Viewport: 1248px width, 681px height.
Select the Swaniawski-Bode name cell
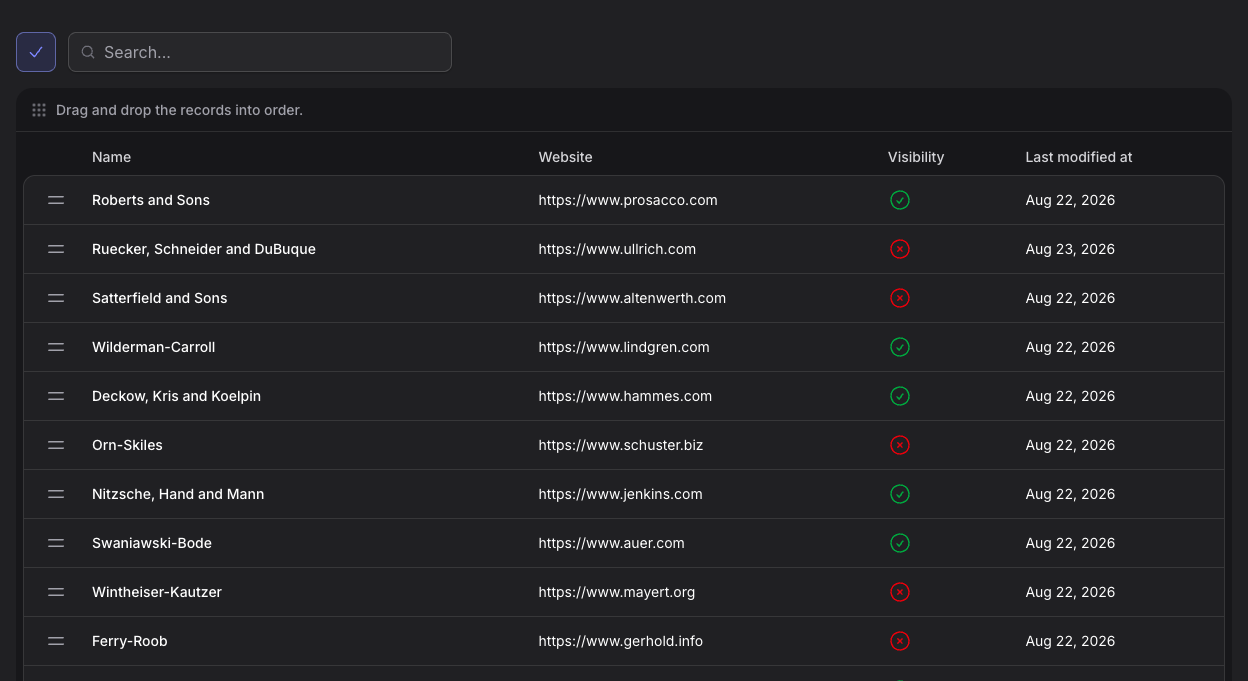click(x=152, y=543)
